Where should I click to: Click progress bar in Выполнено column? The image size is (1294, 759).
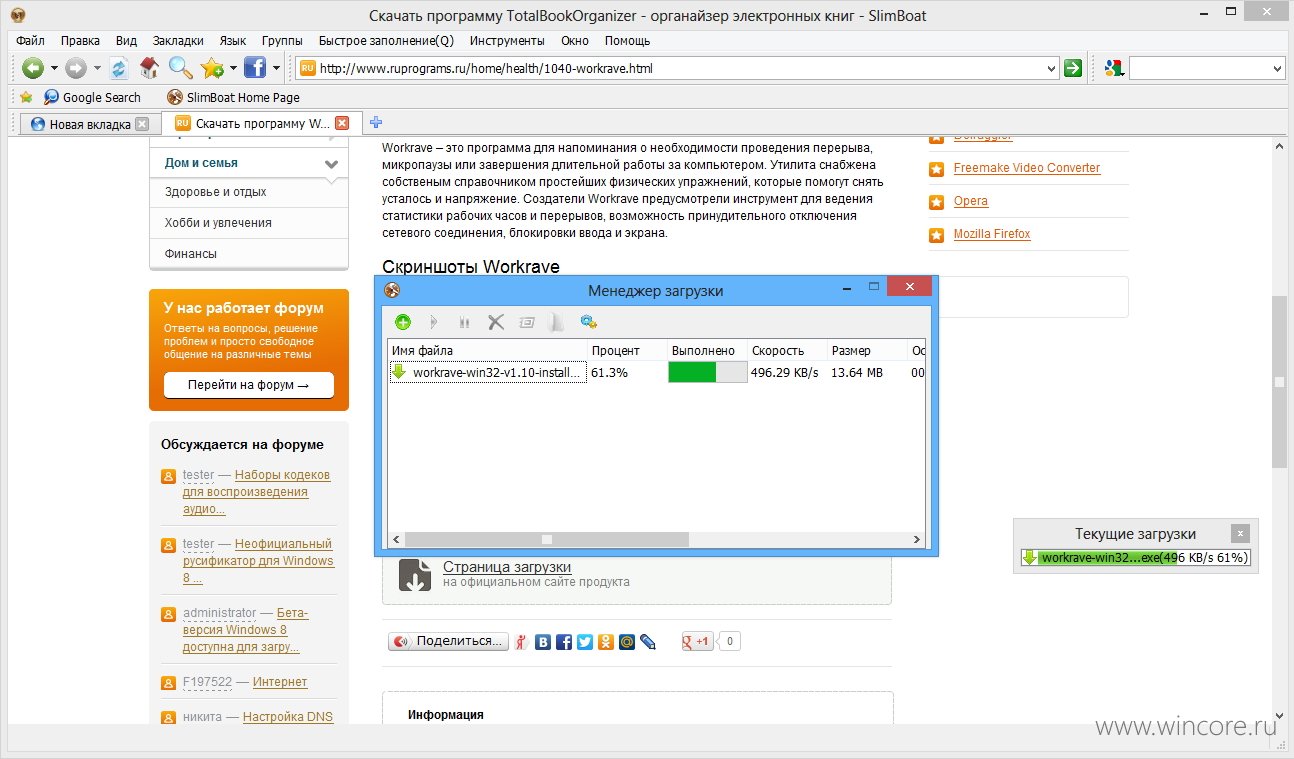(707, 372)
